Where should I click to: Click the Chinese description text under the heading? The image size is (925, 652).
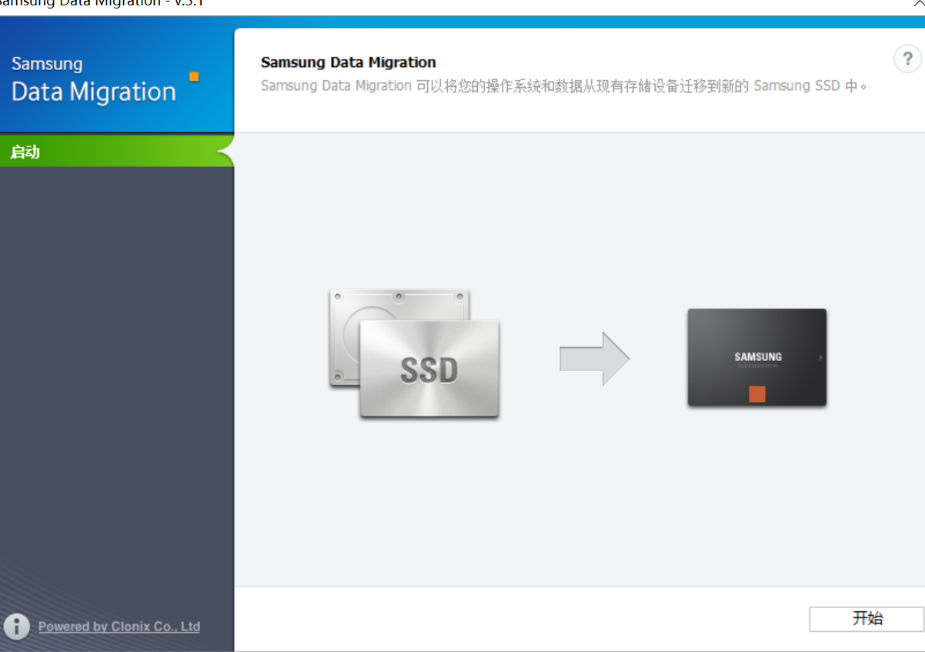coord(564,86)
